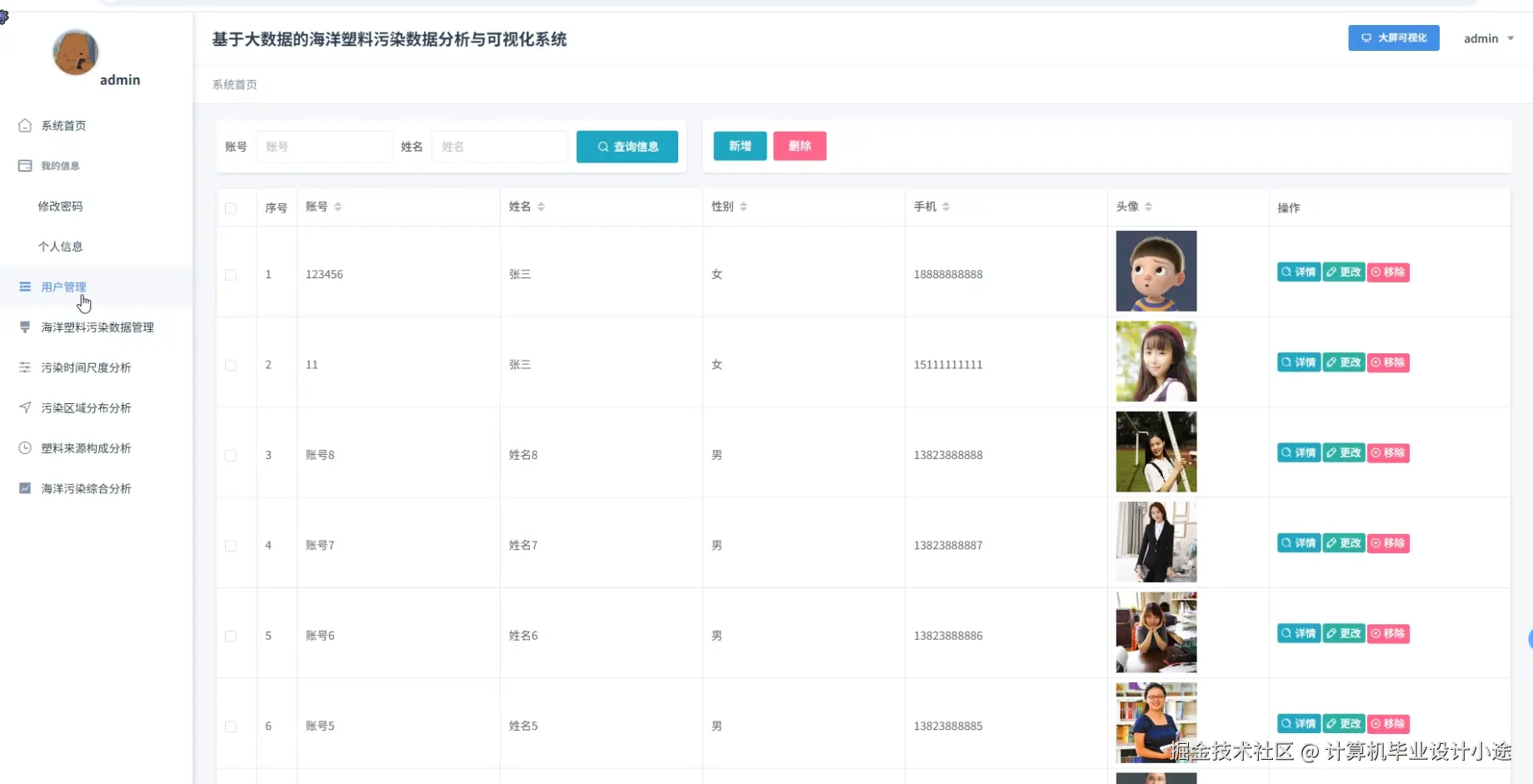Click the 大屏可视化 button

pyautogui.click(x=1394, y=37)
